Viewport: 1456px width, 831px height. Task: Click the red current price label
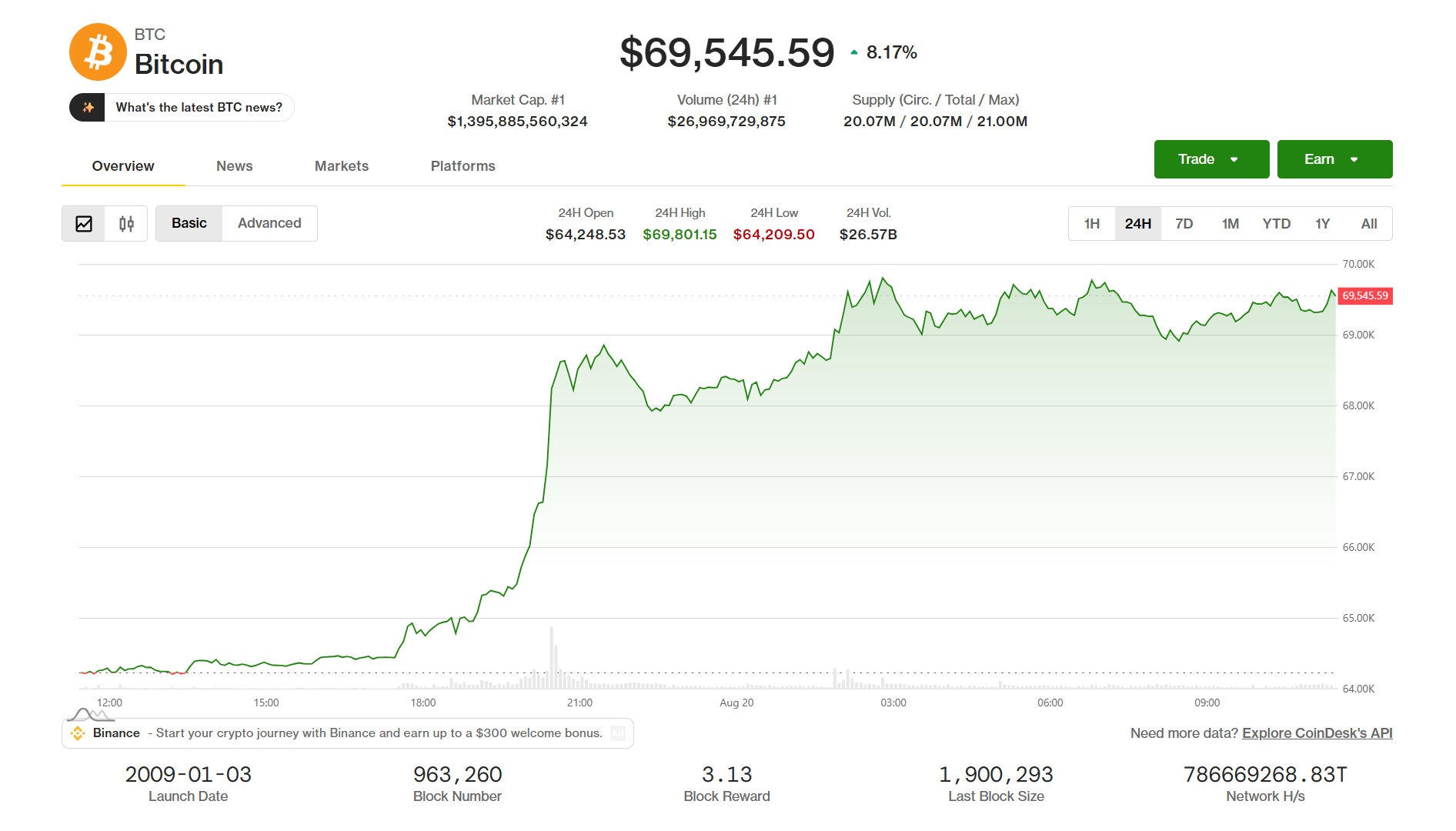click(1365, 295)
